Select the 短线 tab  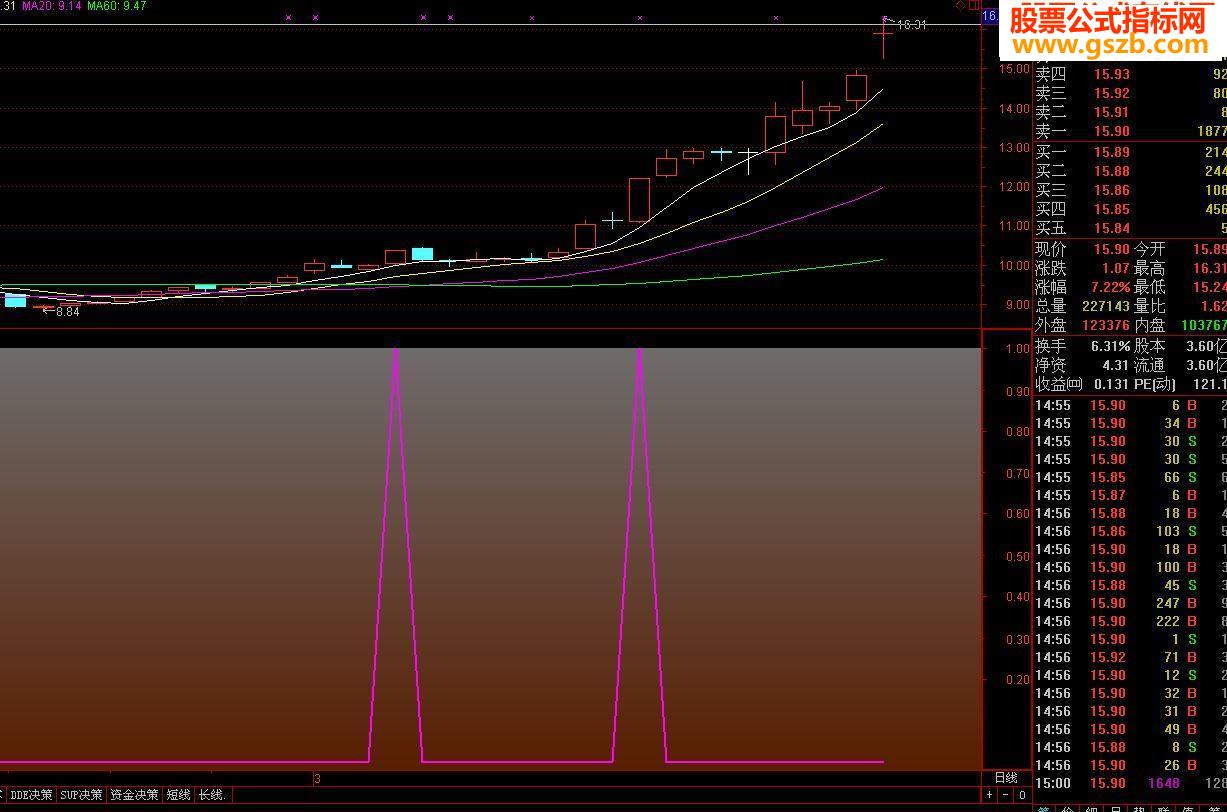(178, 795)
